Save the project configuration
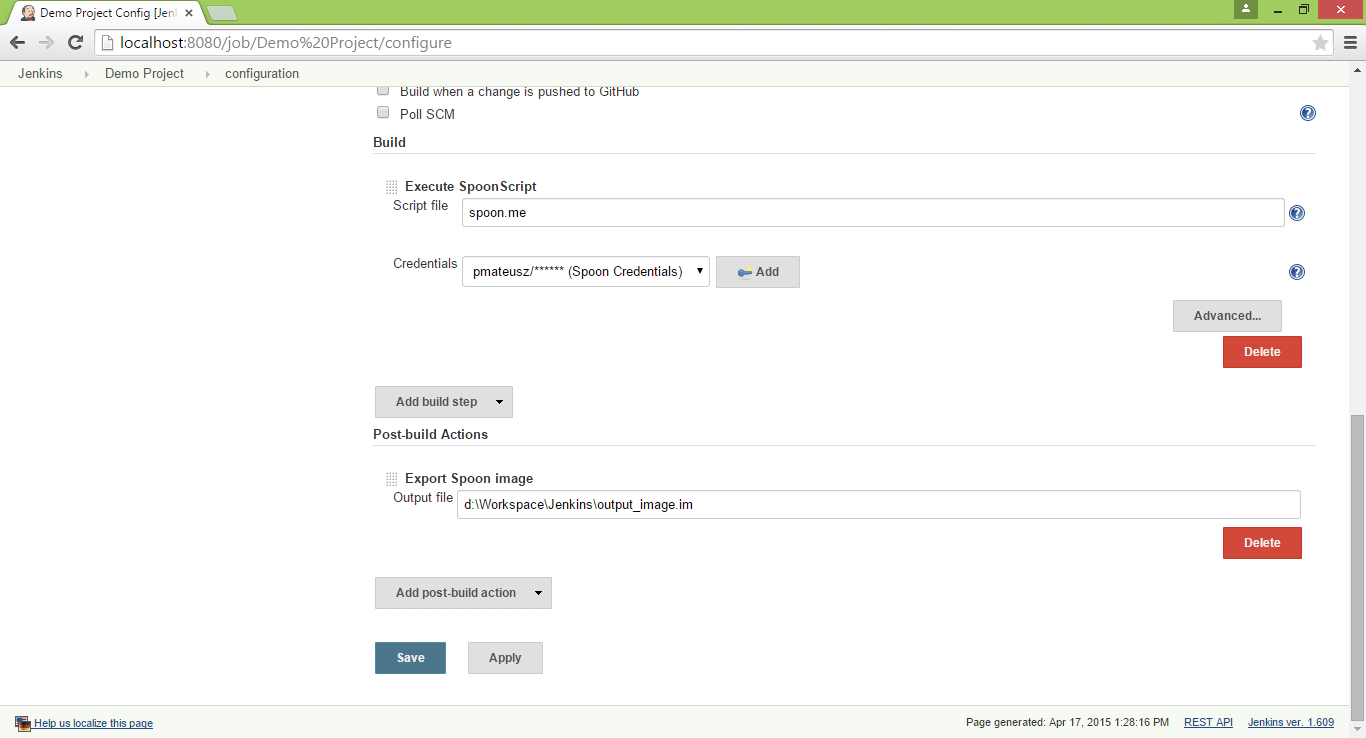The width and height of the screenshot is (1366, 738). coord(410,658)
